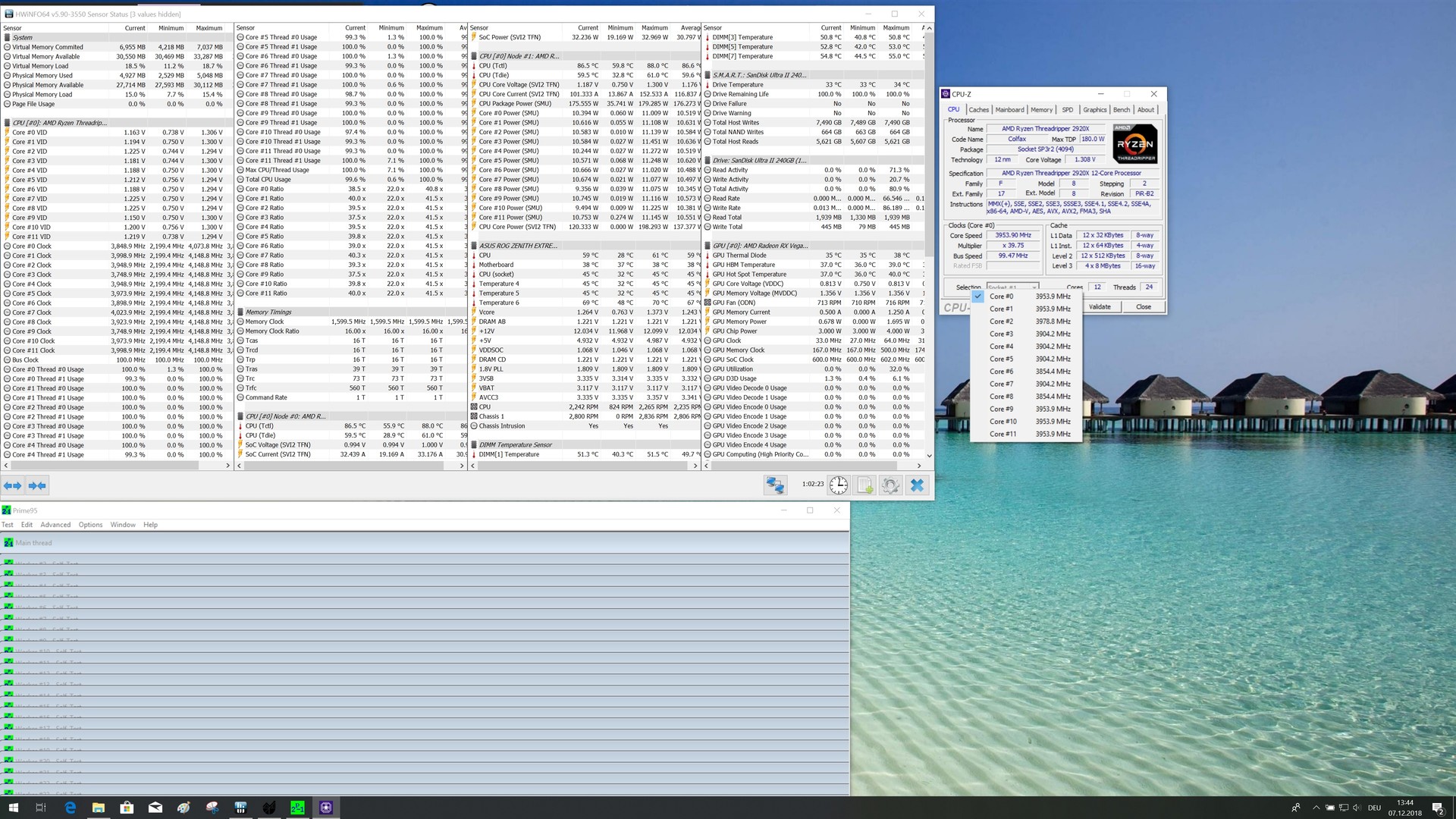1456x819 pixels.
Task: Select 'GPU Thermal Diode' sensor row
Action: (x=814, y=256)
